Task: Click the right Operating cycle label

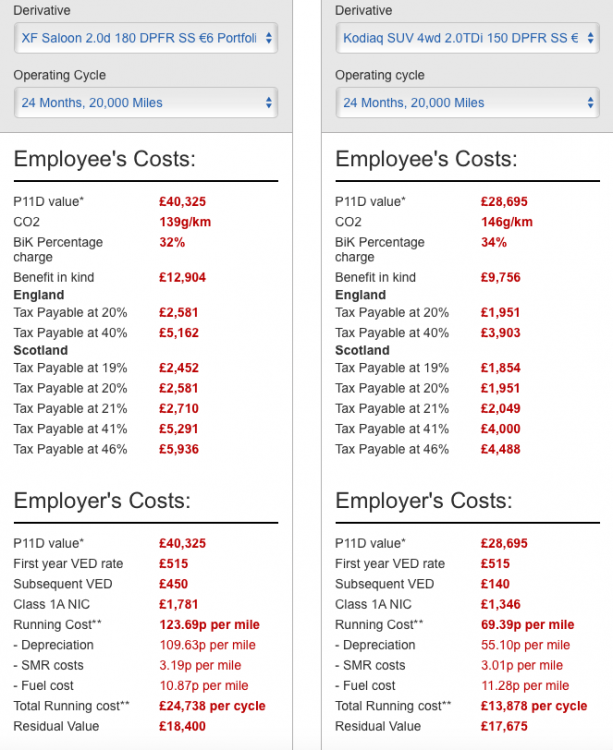Action: click(380, 75)
